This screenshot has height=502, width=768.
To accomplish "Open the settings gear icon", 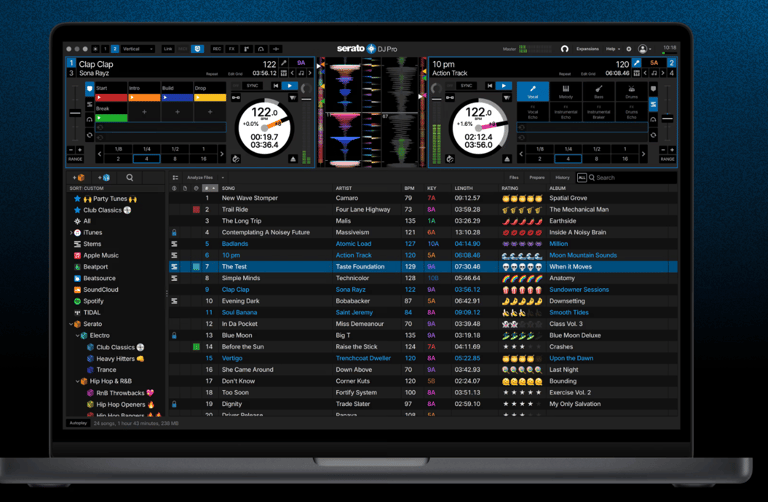I will [x=629, y=49].
